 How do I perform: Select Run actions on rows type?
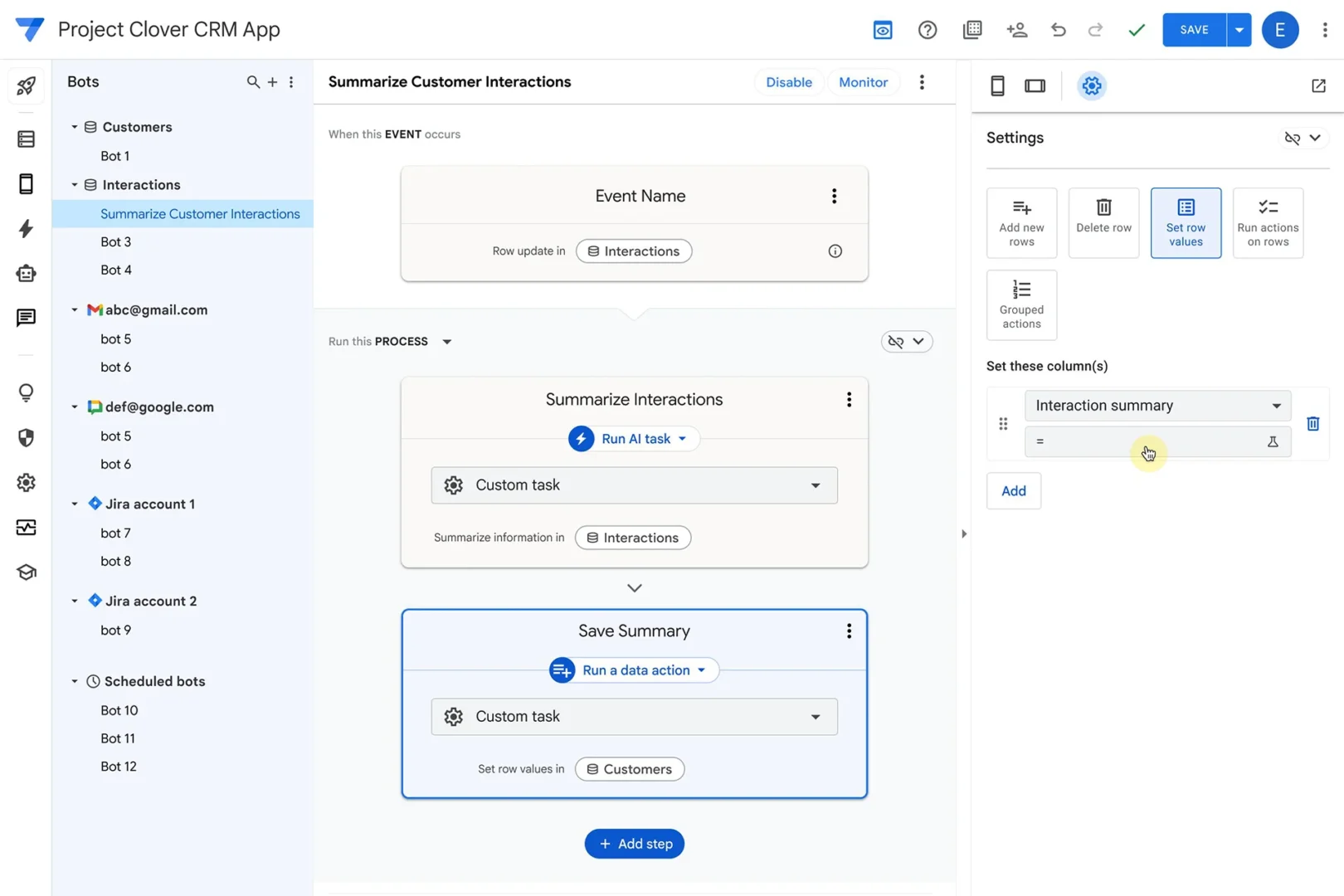pyautogui.click(x=1268, y=223)
